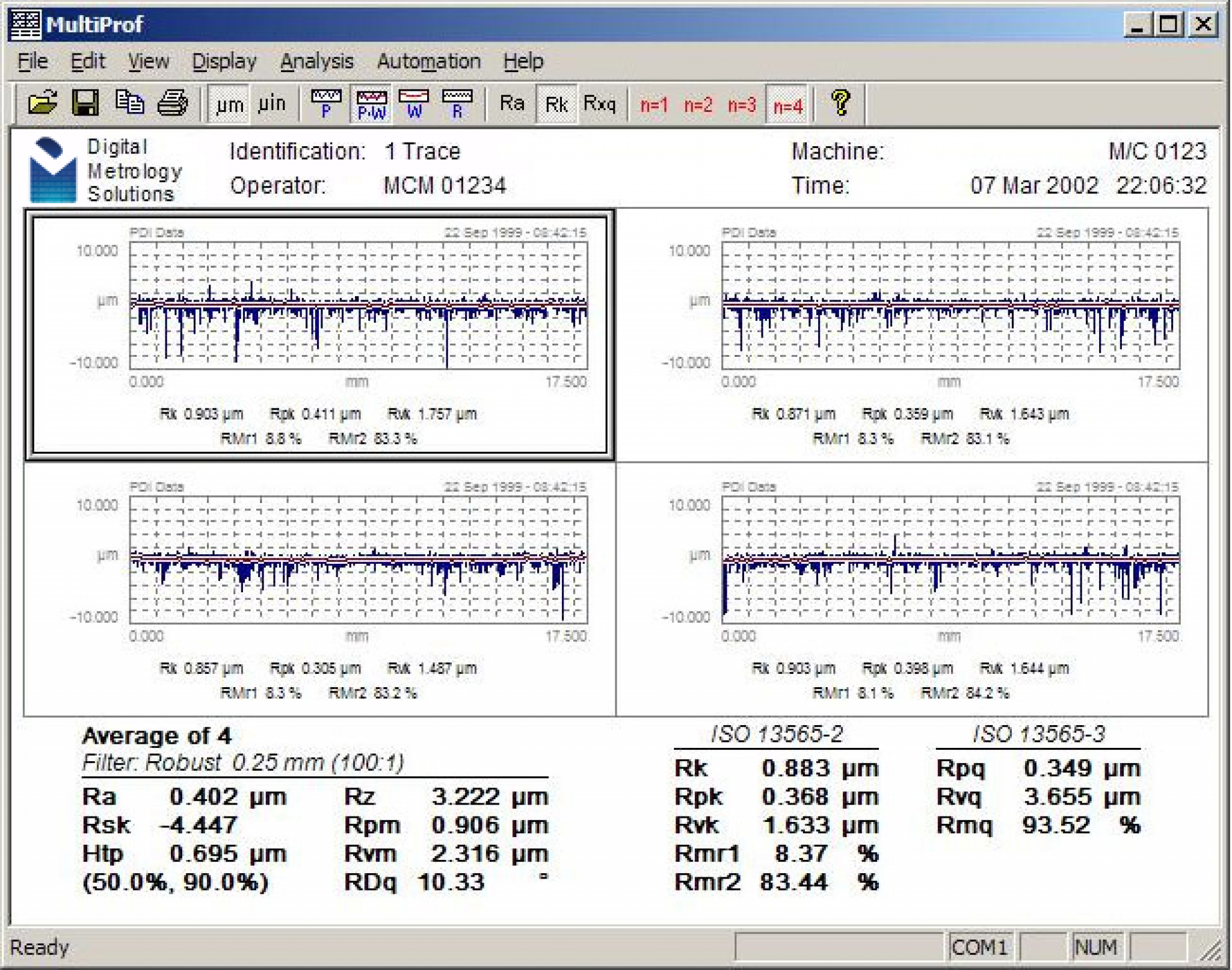Toggle the µm units button
Viewport: 1232px width, 970px height.
229,104
